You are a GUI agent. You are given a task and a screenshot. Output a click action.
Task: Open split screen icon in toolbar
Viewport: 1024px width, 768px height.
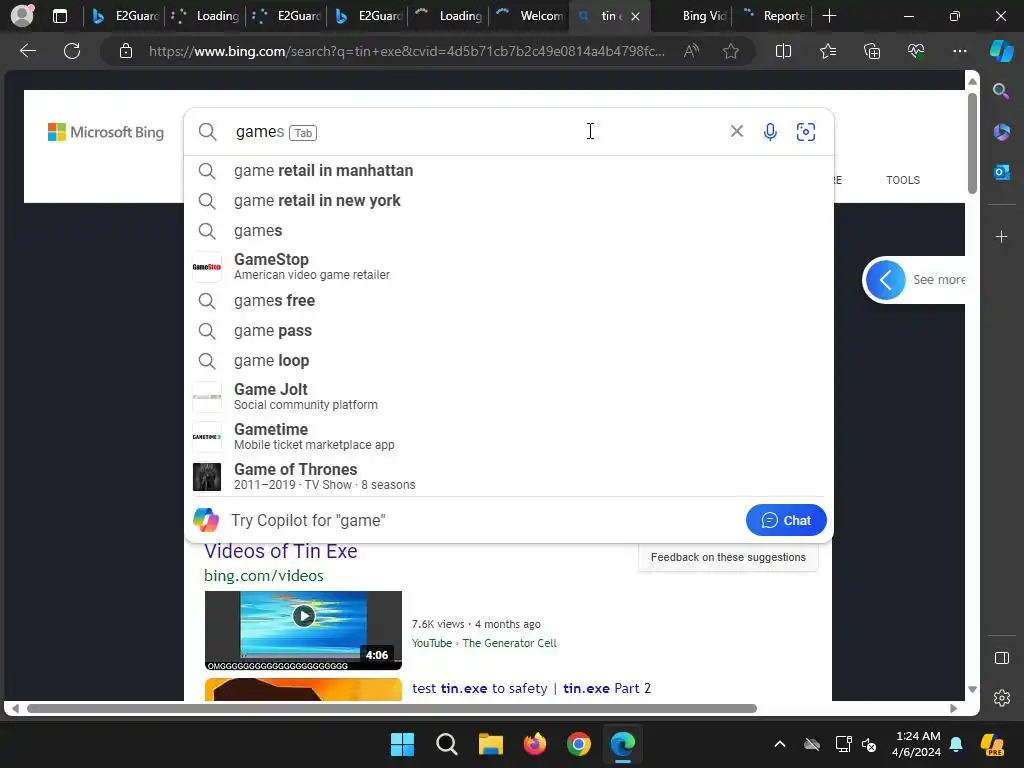click(783, 51)
